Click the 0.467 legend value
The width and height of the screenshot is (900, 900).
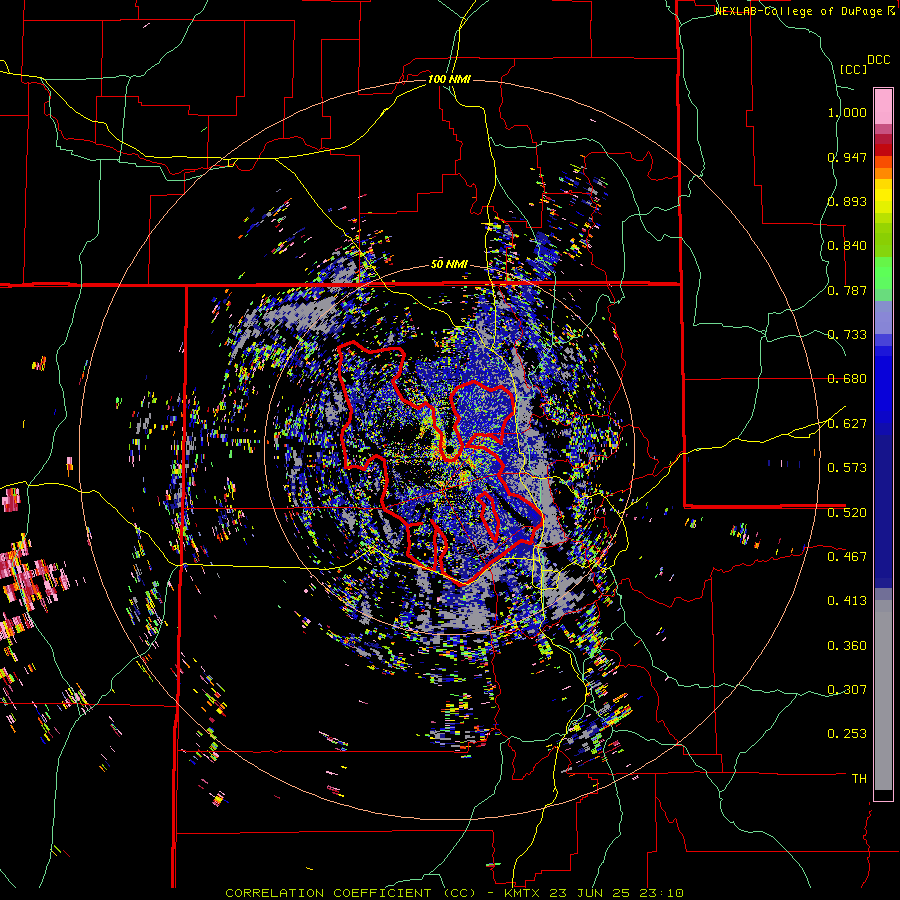[847, 557]
